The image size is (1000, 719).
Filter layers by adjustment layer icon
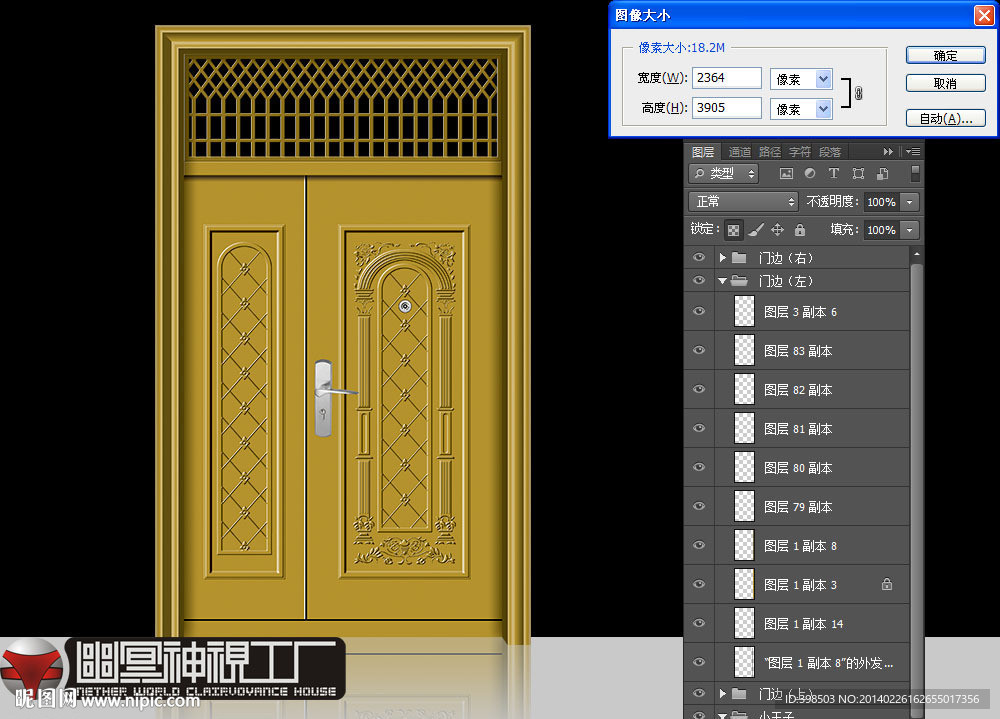click(810, 174)
